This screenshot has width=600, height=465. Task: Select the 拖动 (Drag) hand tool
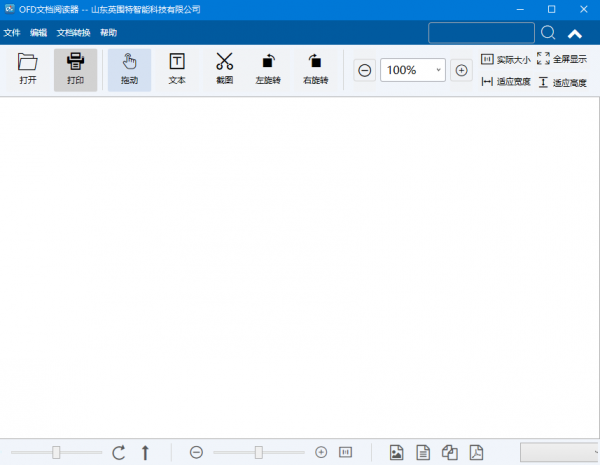click(x=129, y=63)
